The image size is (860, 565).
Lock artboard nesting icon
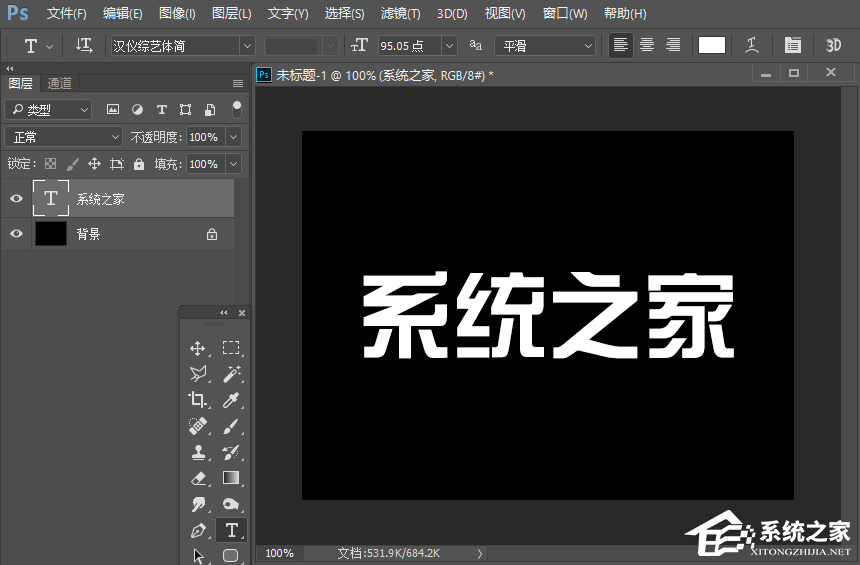pyautogui.click(x=117, y=163)
